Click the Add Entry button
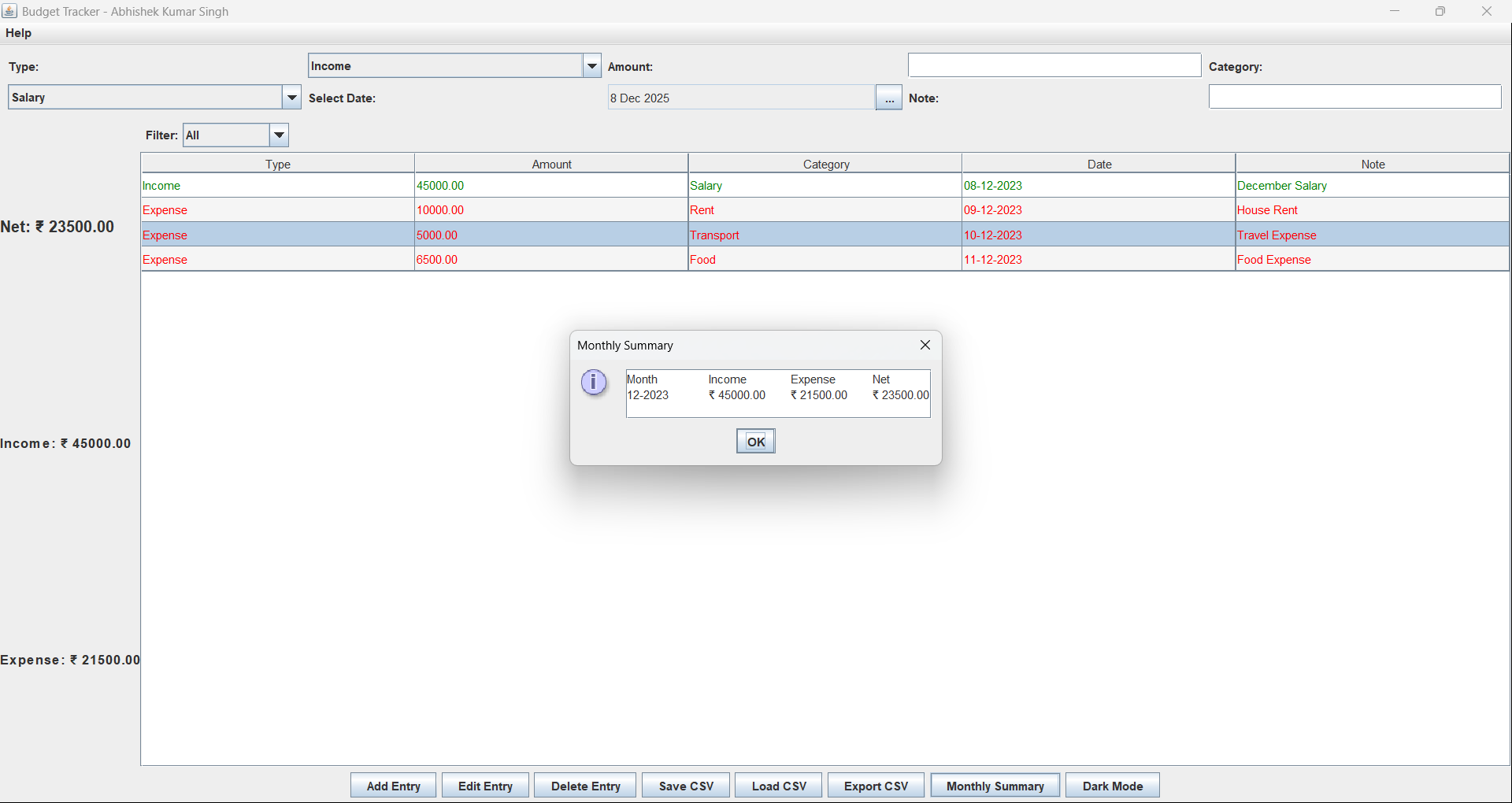The image size is (1512, 803). pyautogui.click(x=393, y=786)
